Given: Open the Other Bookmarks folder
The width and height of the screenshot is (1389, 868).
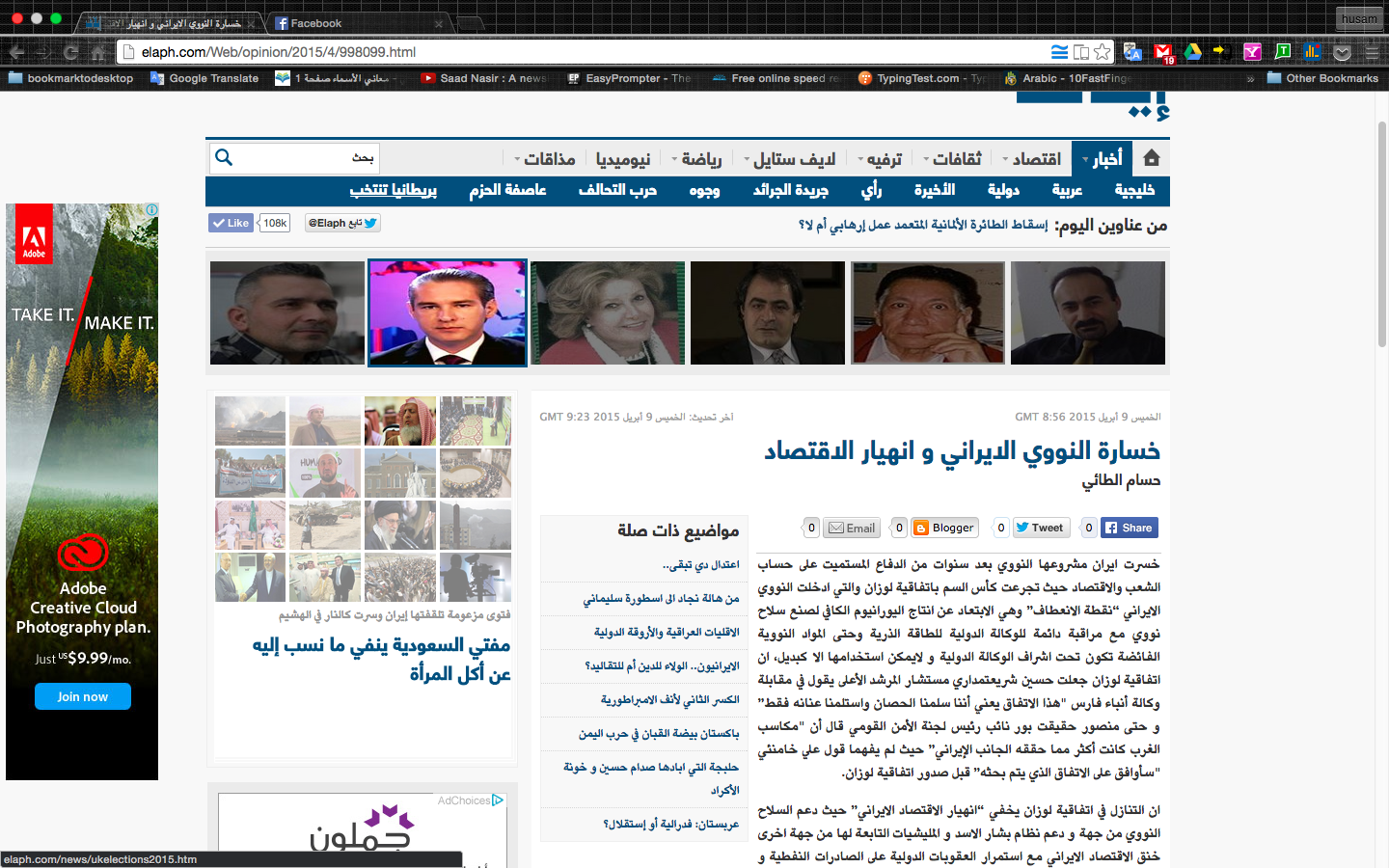Looking at the screenshot, I should 1322,78.
